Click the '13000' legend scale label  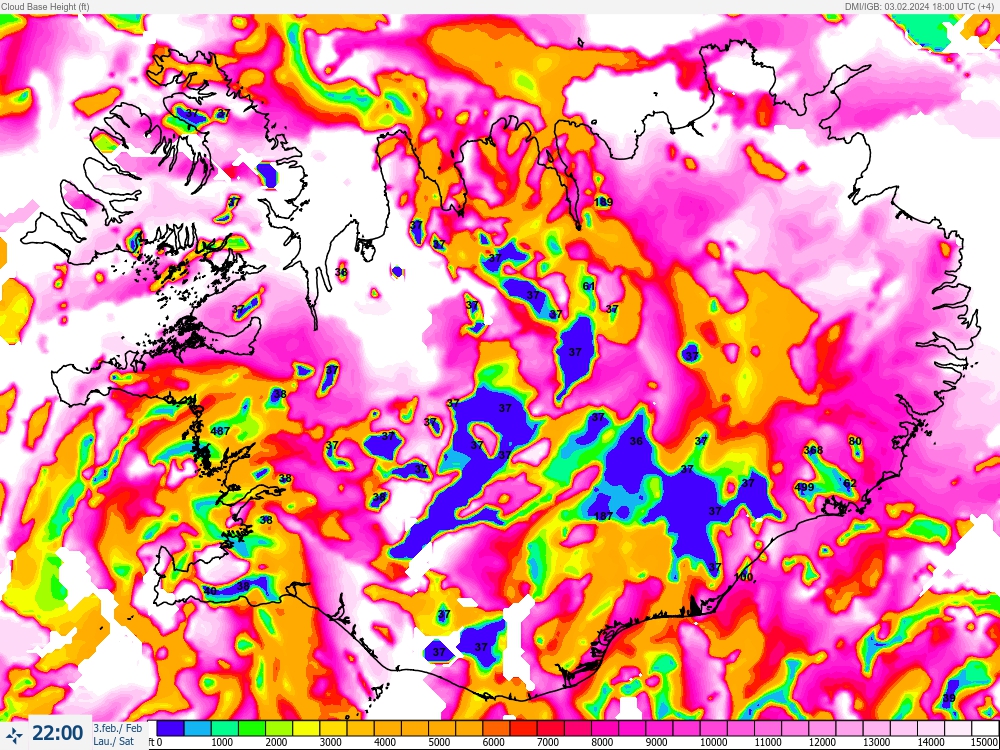tap(876, 742)
